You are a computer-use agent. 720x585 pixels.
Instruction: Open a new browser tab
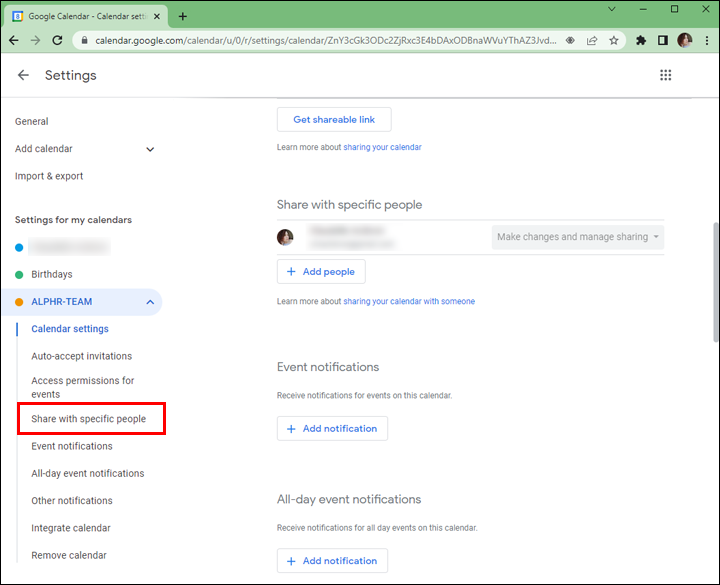click(183, 16)
